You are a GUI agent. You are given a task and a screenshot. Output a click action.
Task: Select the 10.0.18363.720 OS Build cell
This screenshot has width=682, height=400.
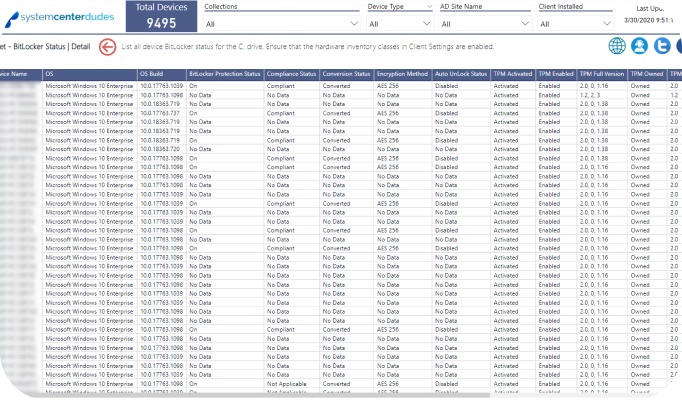(x=160, y=149)
